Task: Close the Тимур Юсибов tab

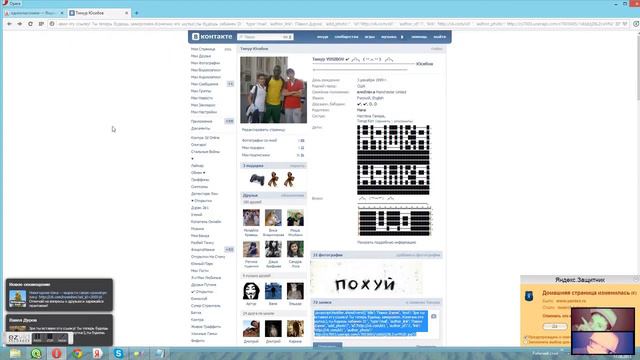Action: click(127, 13)
